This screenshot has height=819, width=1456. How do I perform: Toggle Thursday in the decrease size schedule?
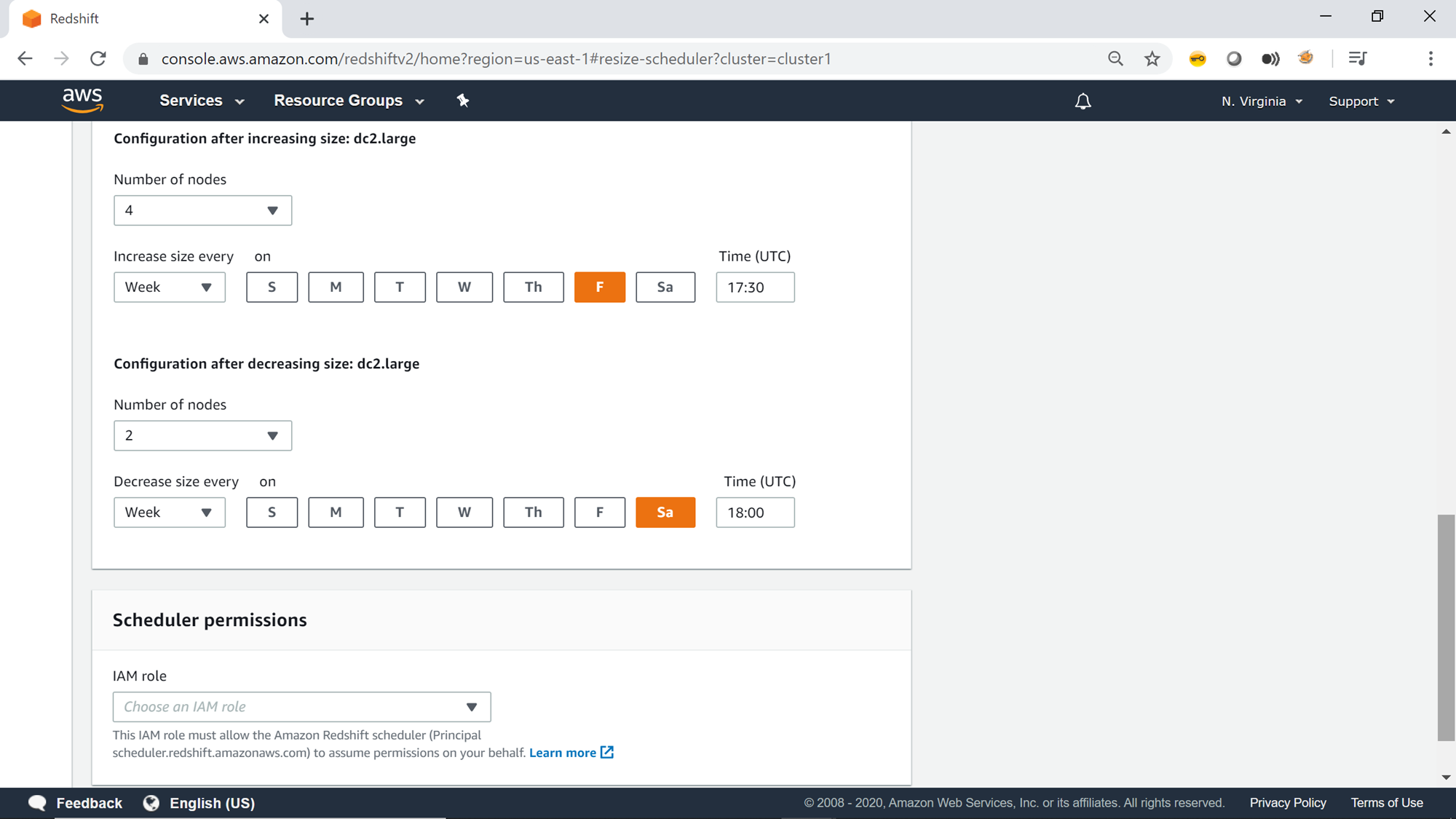(533, 513)
